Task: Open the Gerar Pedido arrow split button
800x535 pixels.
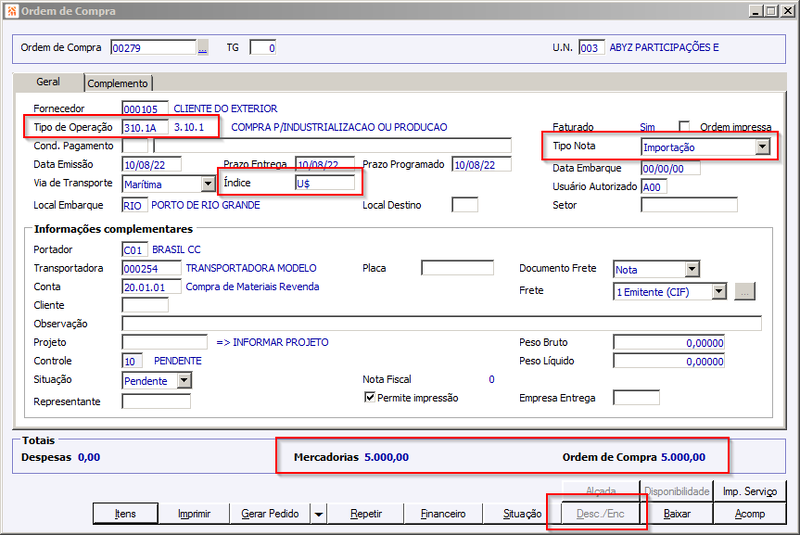Action: (318, 514)
